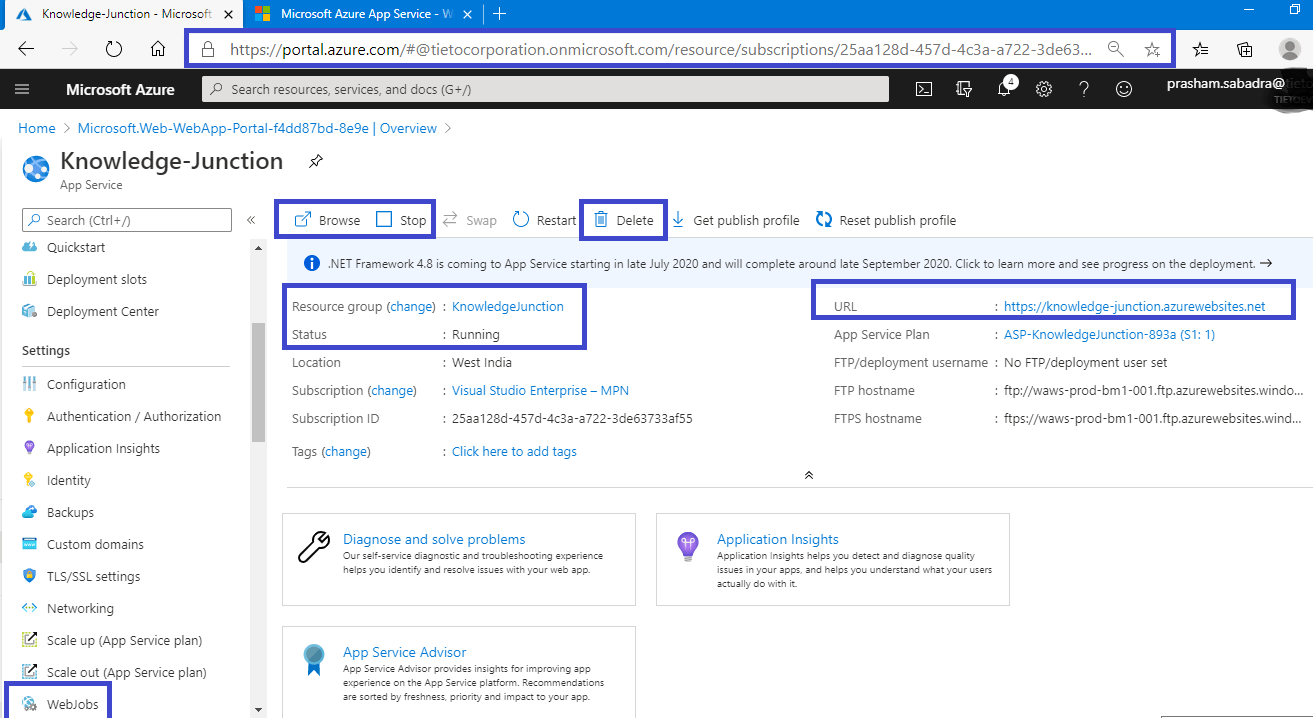
Task: Open Diagnose and solve problems card
Action: tap(459, 559)
